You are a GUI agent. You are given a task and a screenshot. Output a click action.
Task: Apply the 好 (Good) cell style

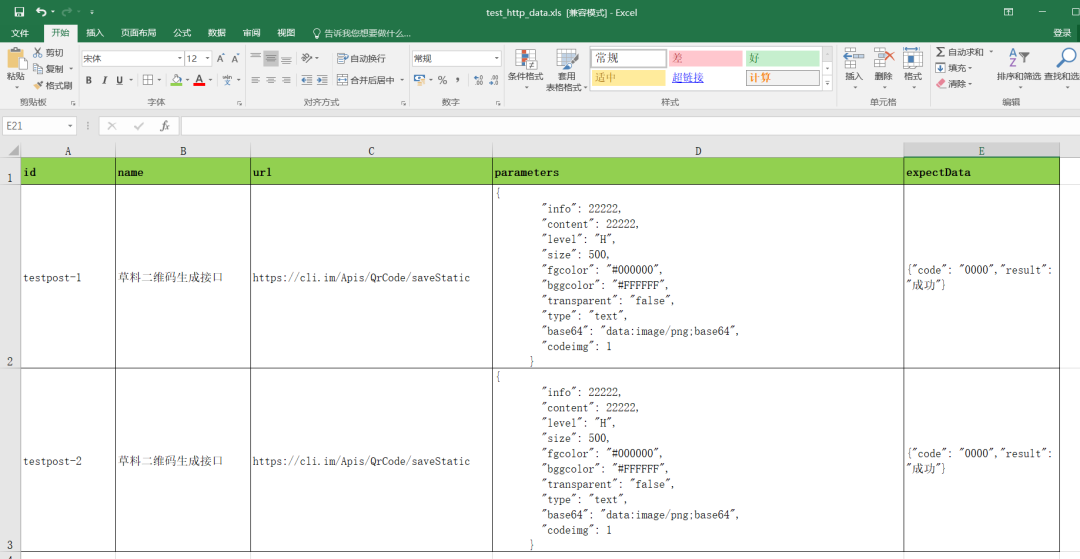point(782,59)
